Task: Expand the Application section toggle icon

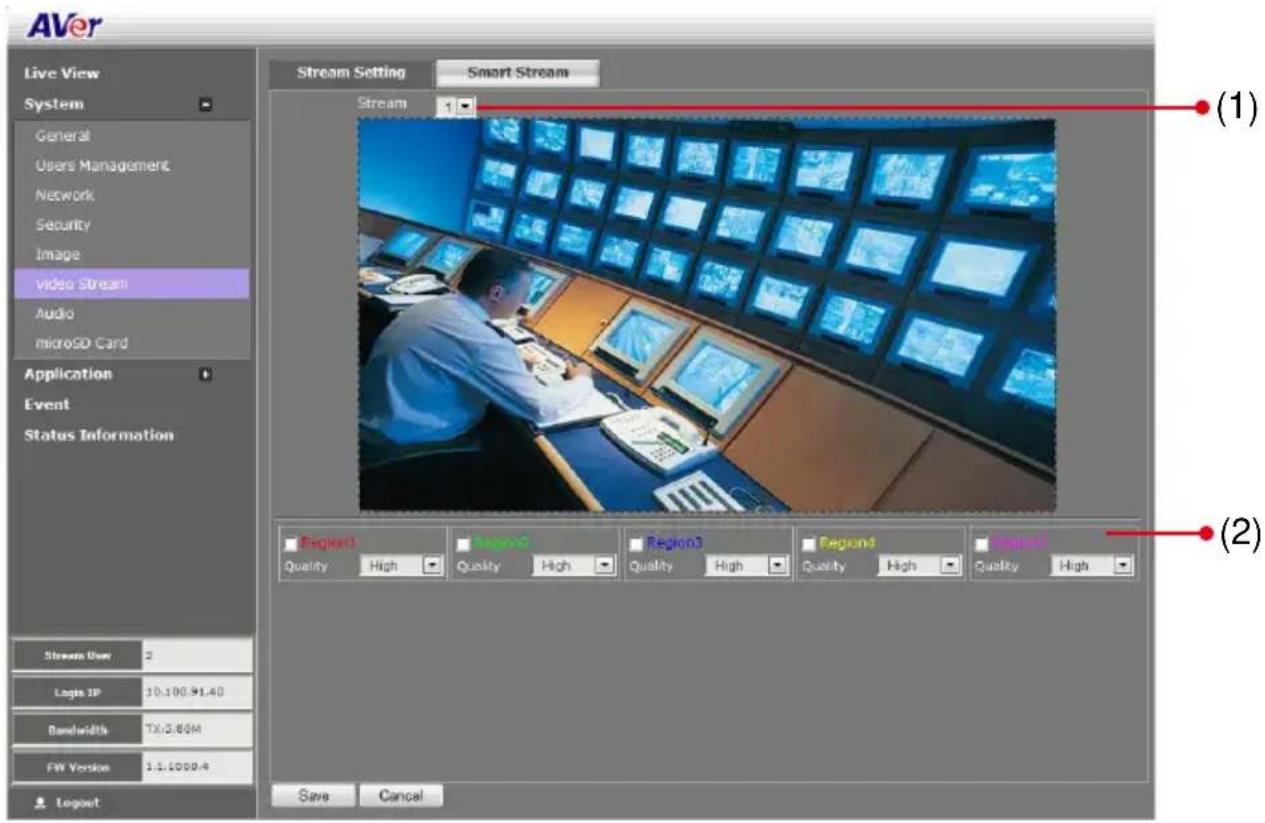Action: pos(205,375)
